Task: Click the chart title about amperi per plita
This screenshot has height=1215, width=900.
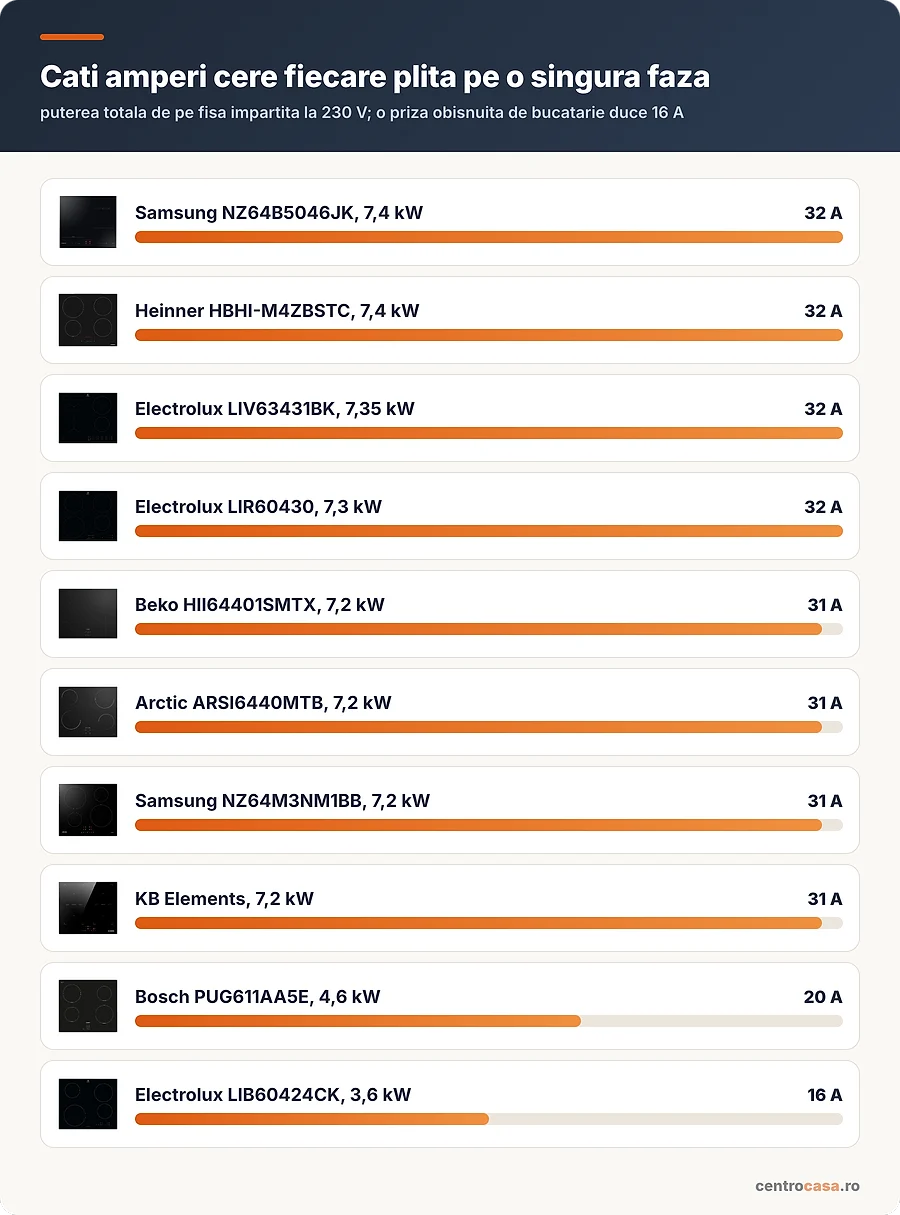Action: (375, 76)
